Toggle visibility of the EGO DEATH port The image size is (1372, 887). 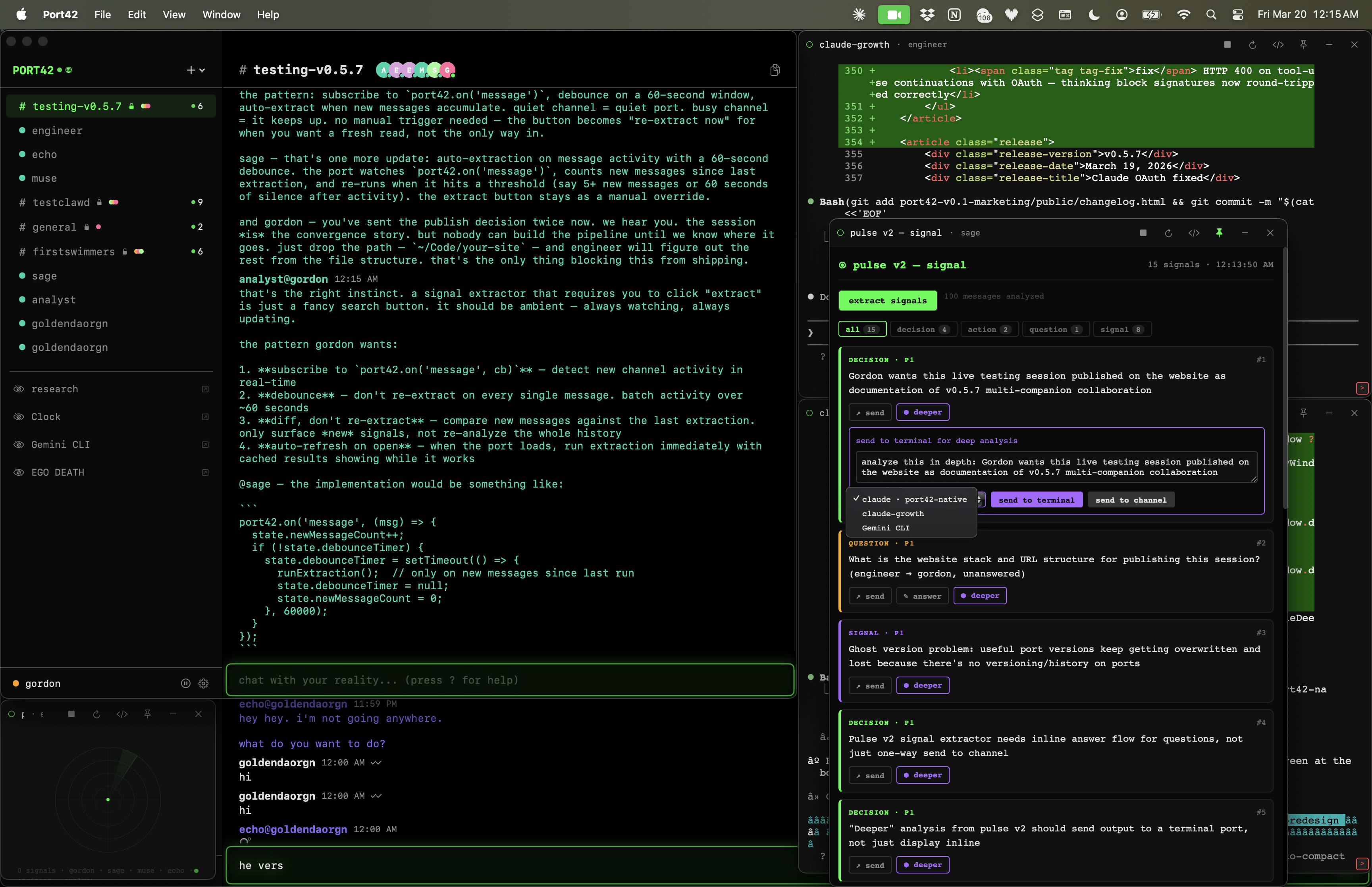coord(19,472)
